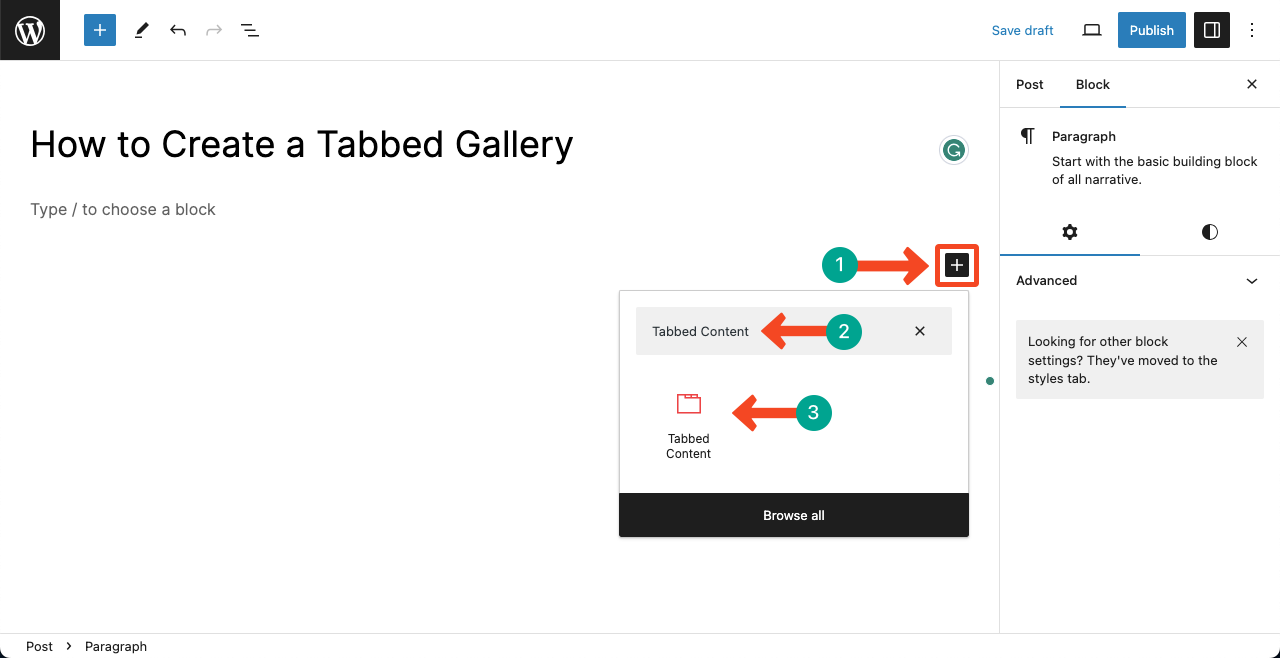Undo the last change with the undo arrow

pos(177,30)
